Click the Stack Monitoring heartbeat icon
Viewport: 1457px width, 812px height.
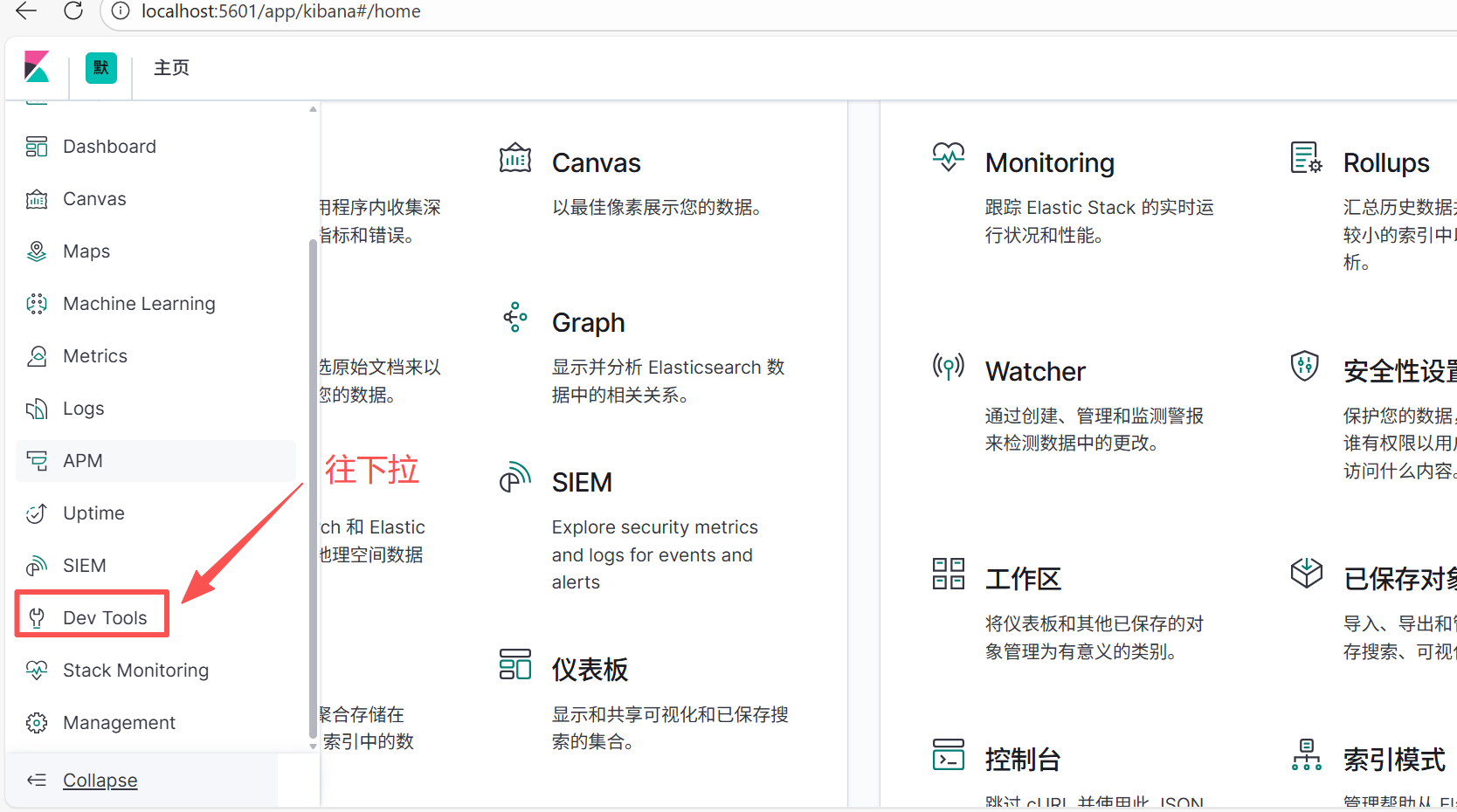pos(37,671)
